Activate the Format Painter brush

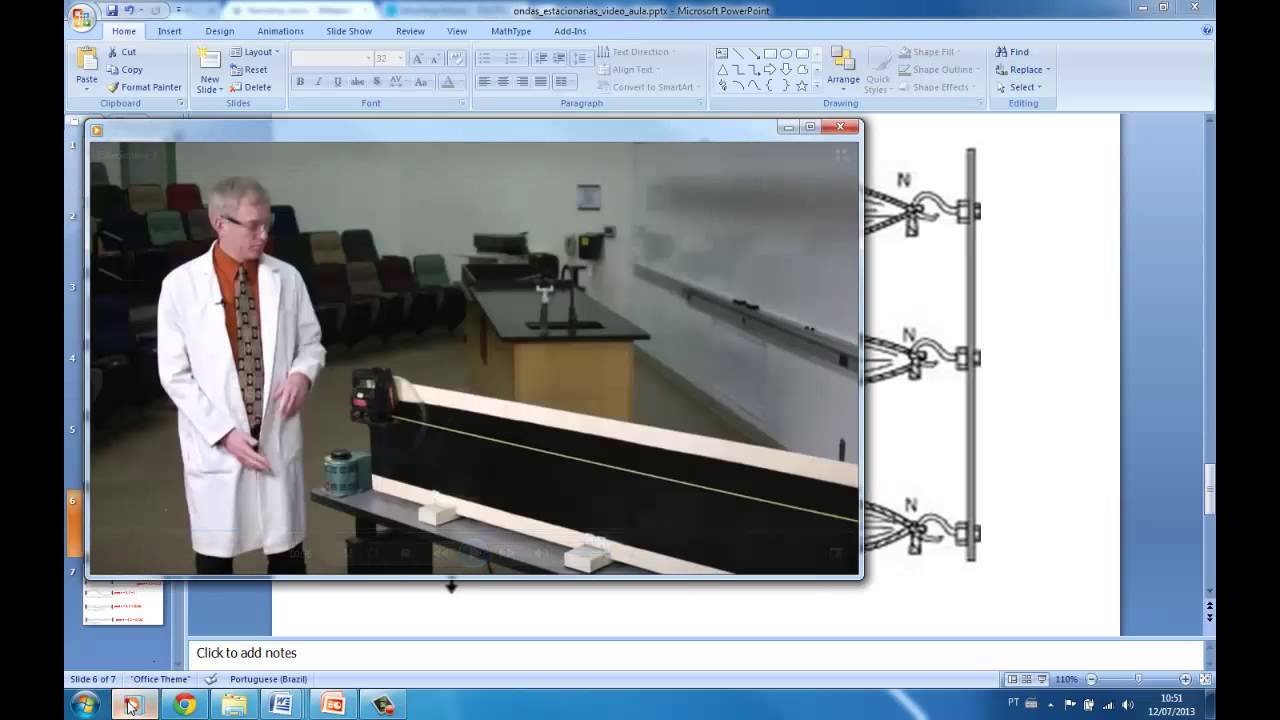pos(144,88)
